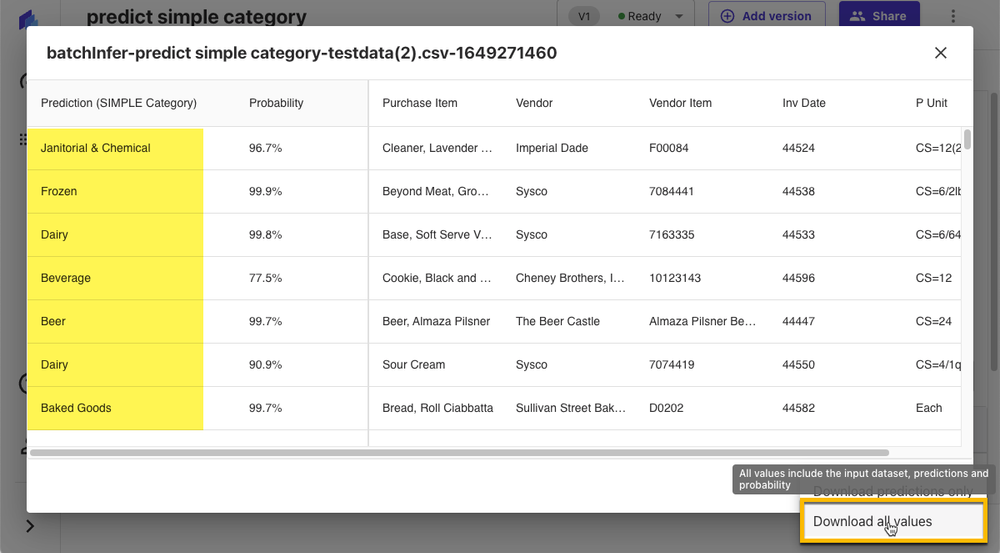Click the Sullivan Street Bak vendor cell
Screen dimensions: 1000x553
pos(571,408)
